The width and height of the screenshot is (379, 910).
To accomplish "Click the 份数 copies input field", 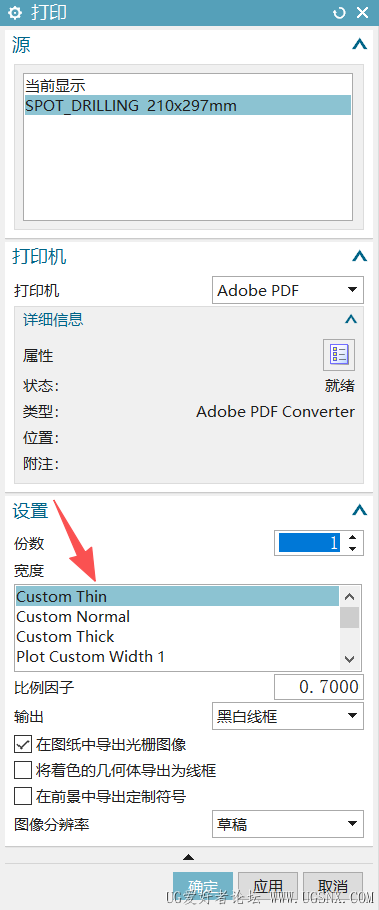I will (x=309, y=543).
